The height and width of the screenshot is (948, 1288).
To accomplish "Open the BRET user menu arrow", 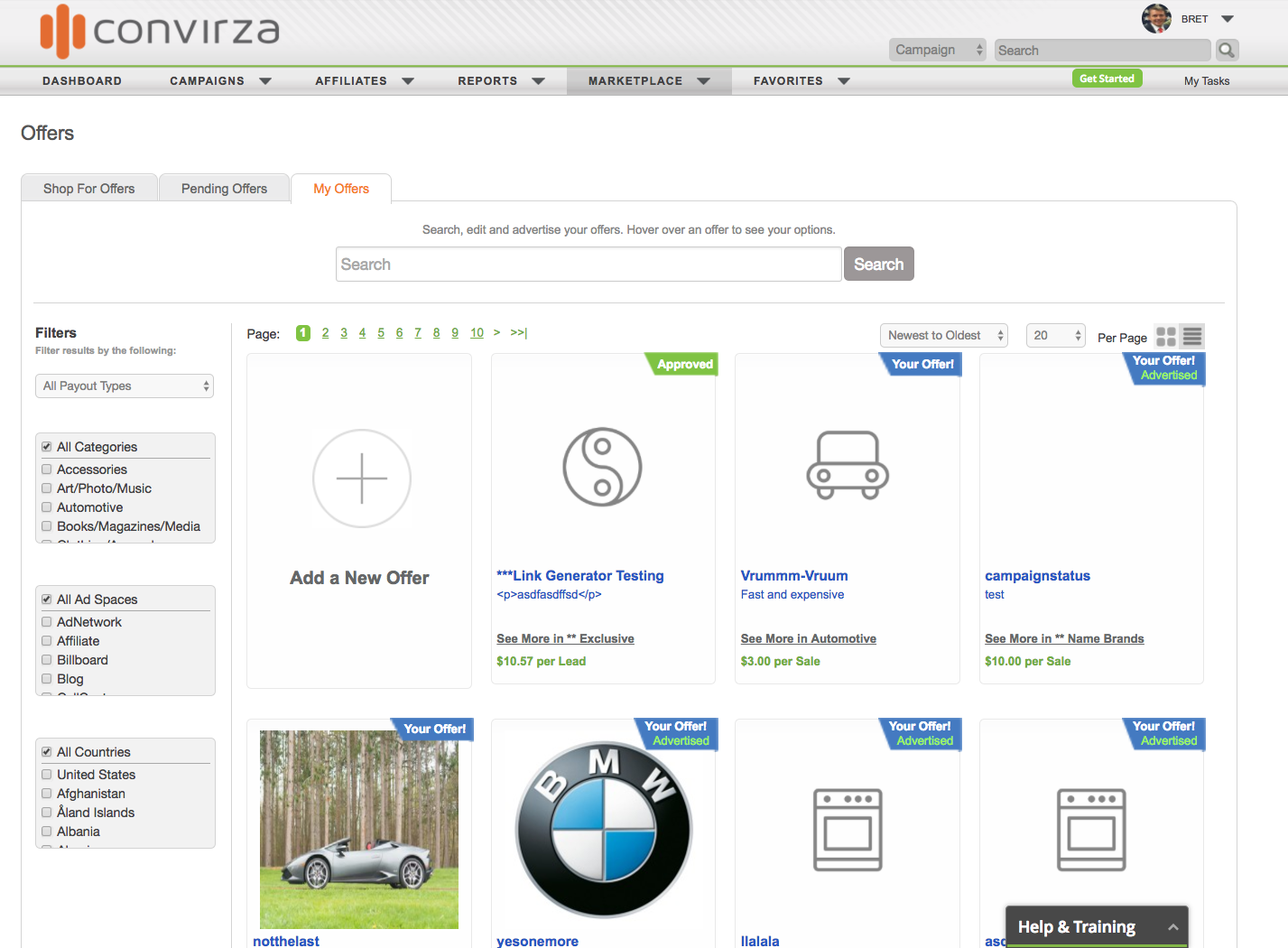I will click(x=1228, y=19).
